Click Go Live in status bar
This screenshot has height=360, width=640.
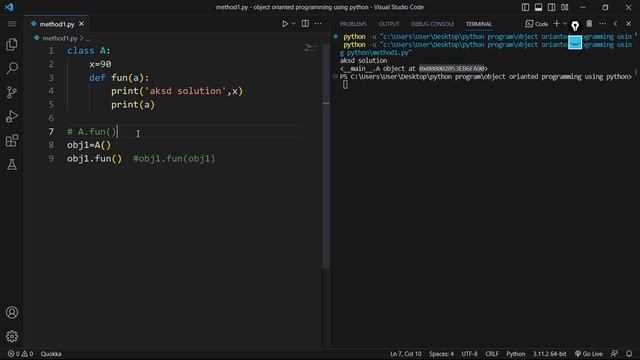coord(589,354)
